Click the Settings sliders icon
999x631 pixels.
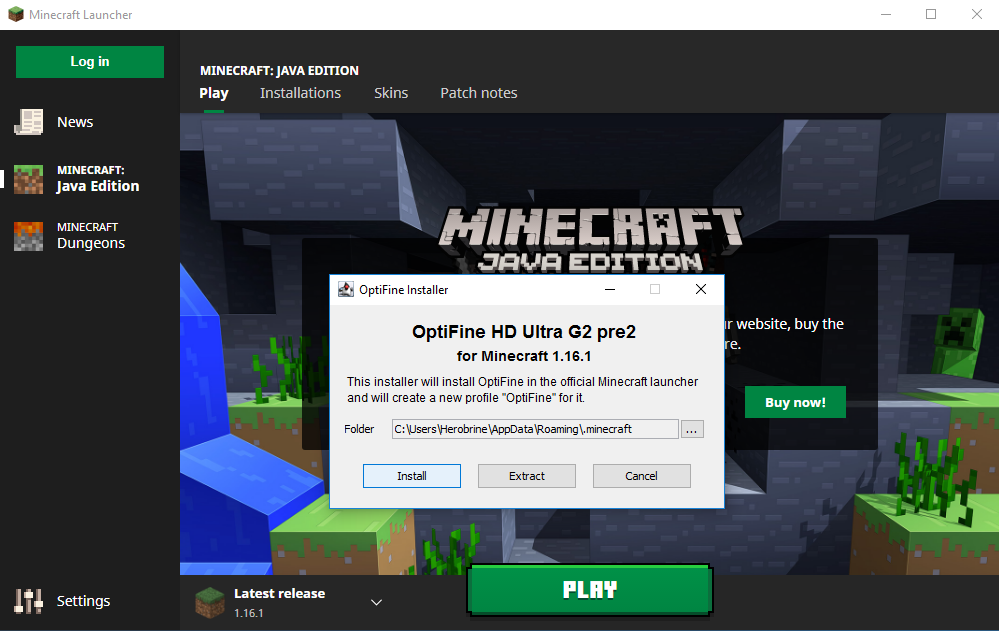[29, 601]
